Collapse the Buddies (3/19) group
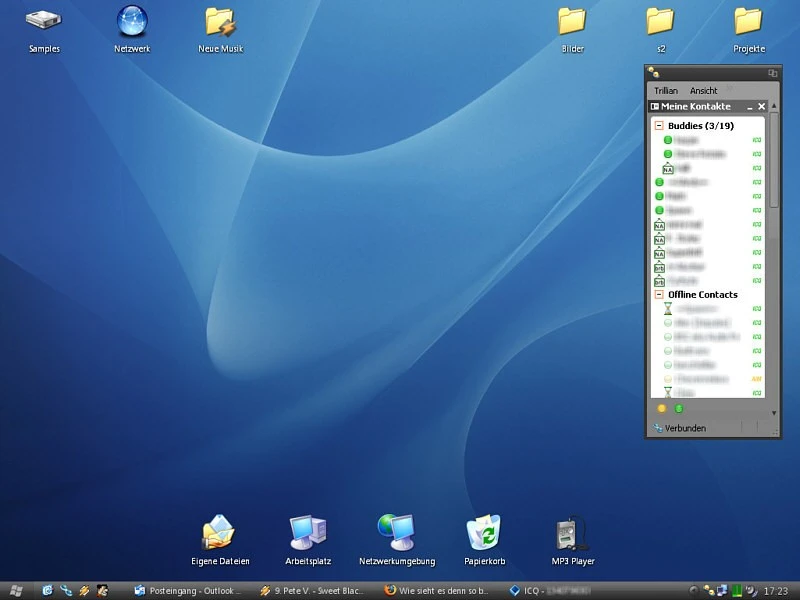 (660, 126)
